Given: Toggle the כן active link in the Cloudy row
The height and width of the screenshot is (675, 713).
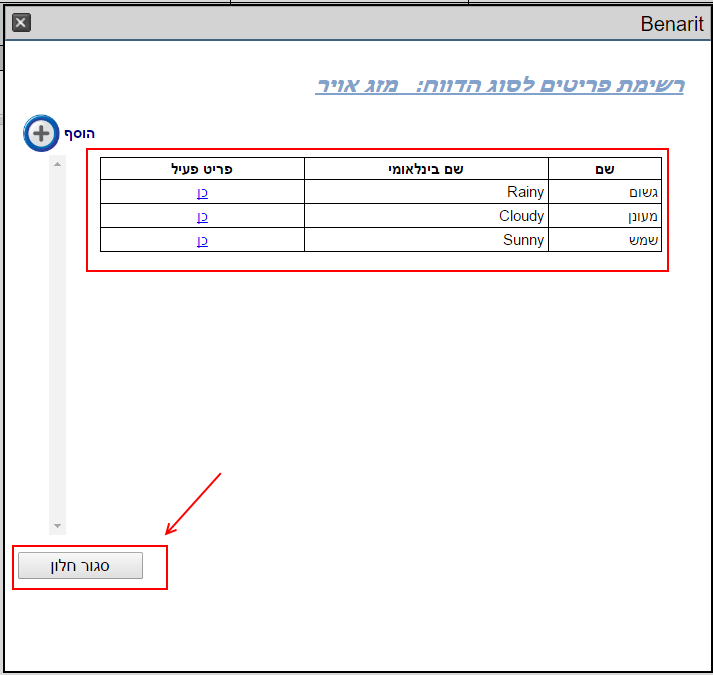Looking at the screenshot, I should click(202, 216).
